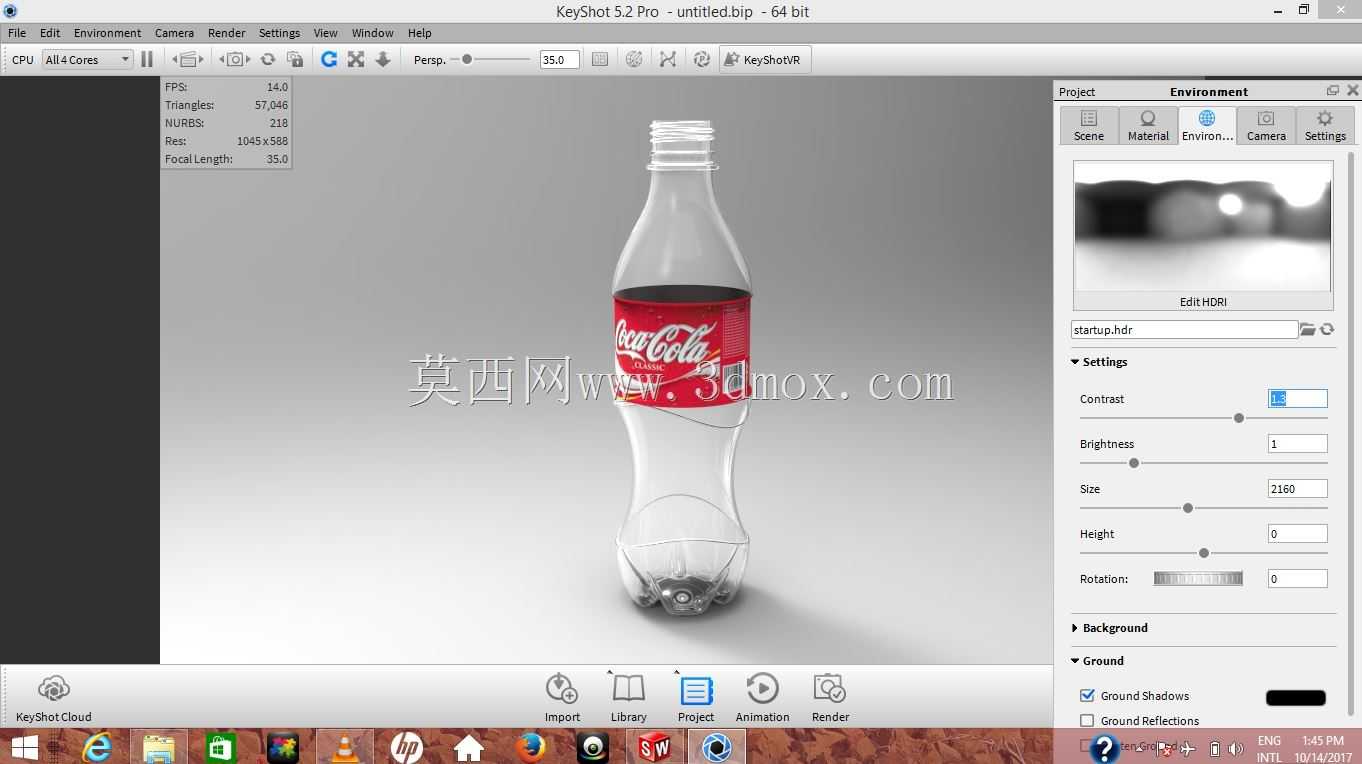The width and height of the screenshot is (1362, 764).
Task: Open KeyShot Cloud
Action: tap(54, 698)
